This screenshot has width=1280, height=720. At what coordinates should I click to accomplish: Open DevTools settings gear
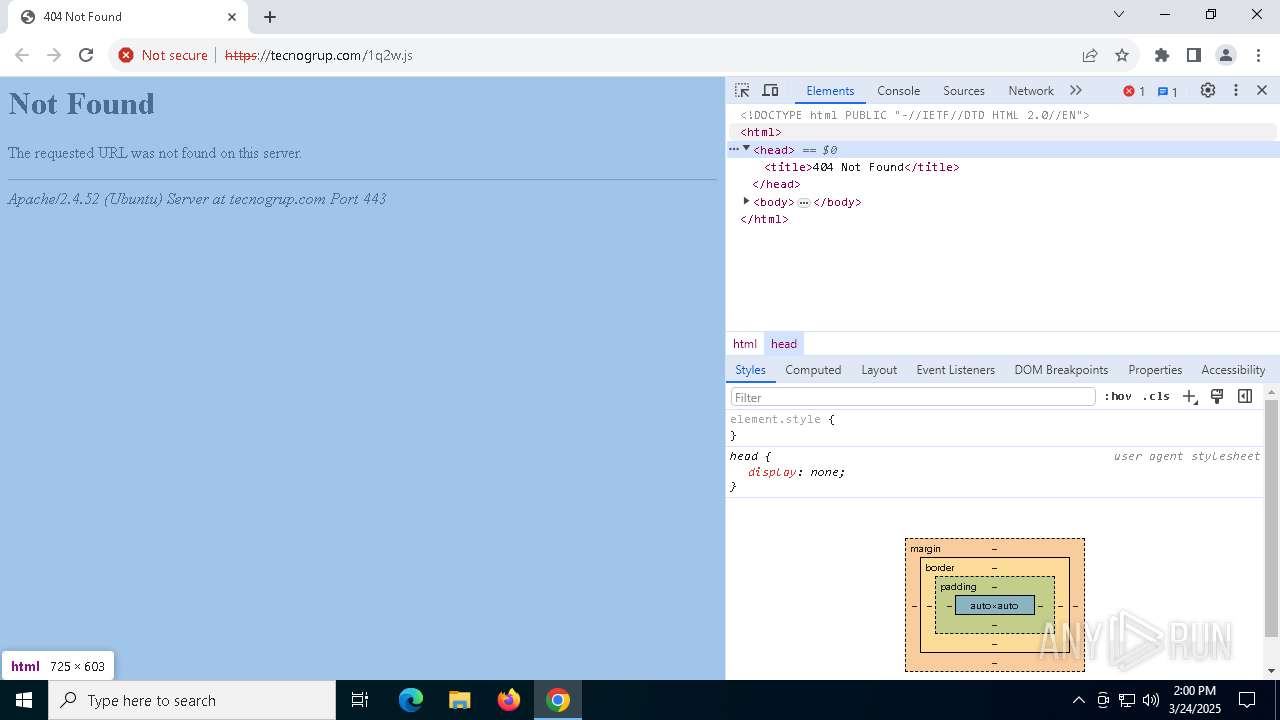pos(1208,90)
